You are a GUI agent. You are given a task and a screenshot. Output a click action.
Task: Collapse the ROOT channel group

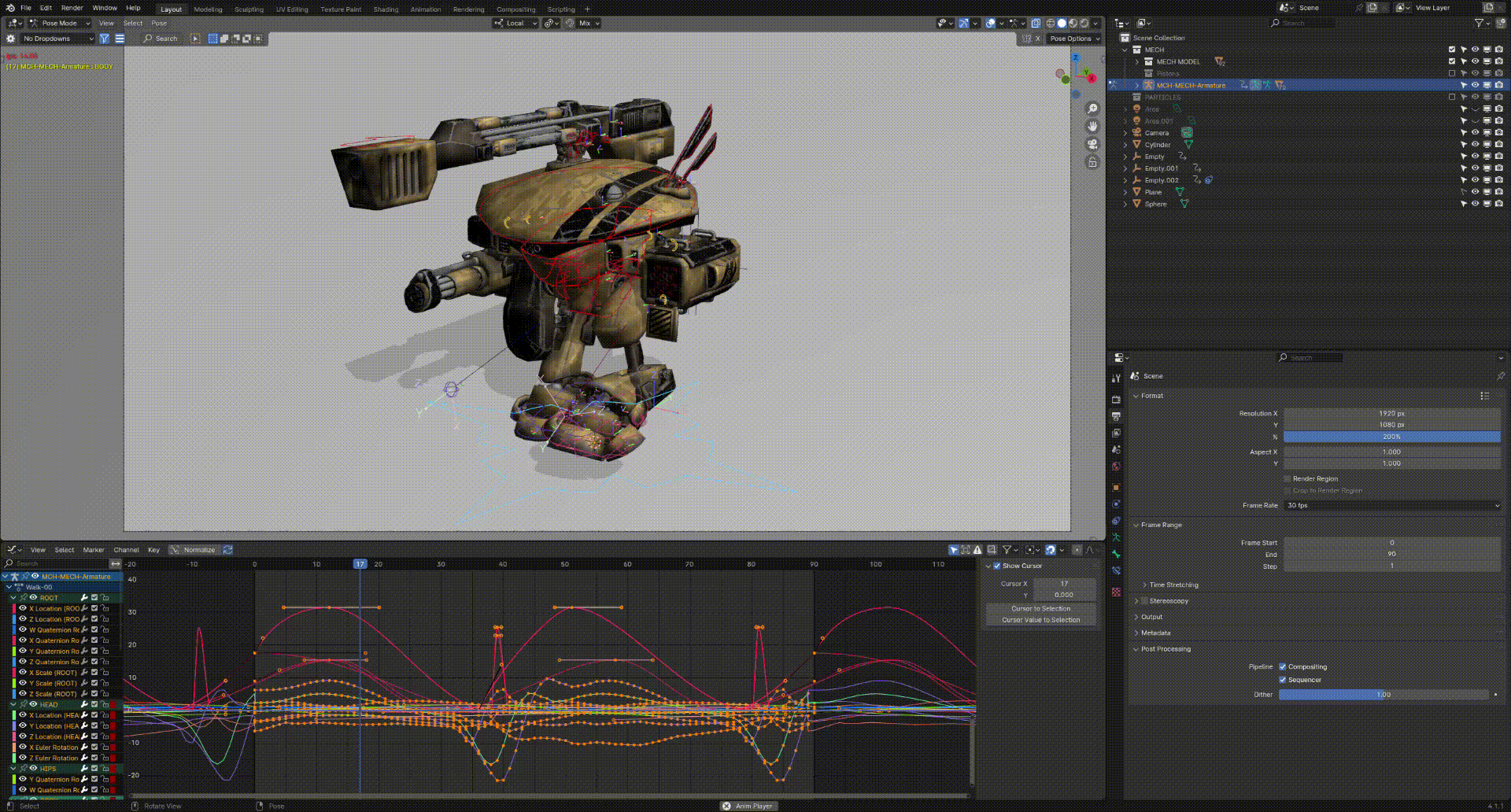[13, 598]
